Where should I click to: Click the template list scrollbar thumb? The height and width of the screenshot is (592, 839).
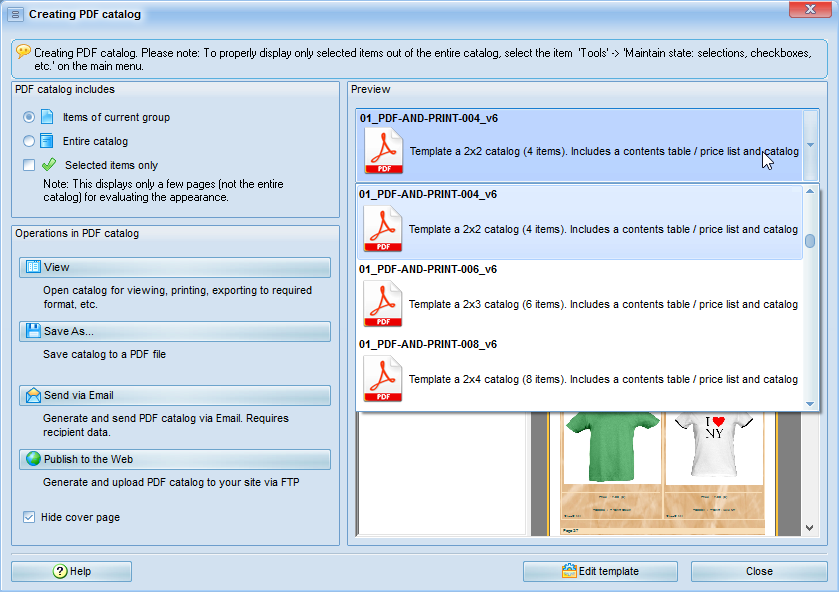click(810, 241)
